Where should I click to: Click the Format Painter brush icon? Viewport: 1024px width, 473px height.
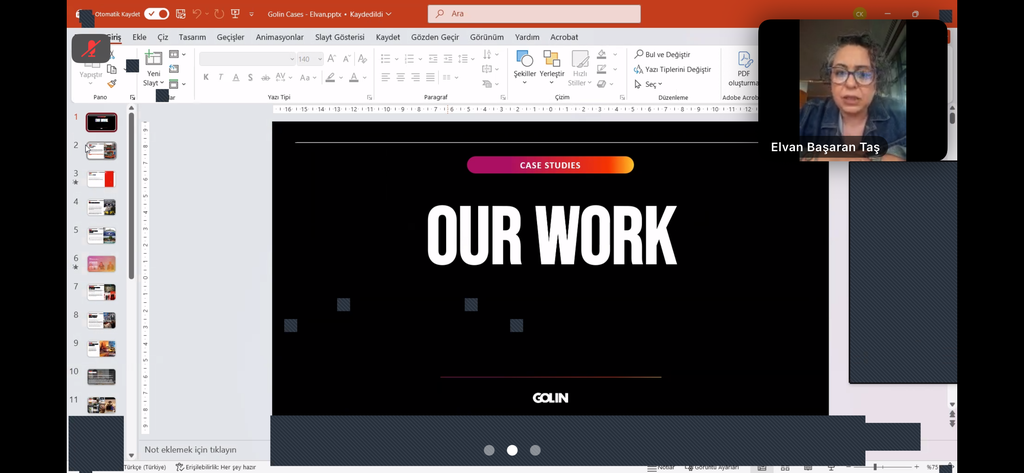click(112, 84)
